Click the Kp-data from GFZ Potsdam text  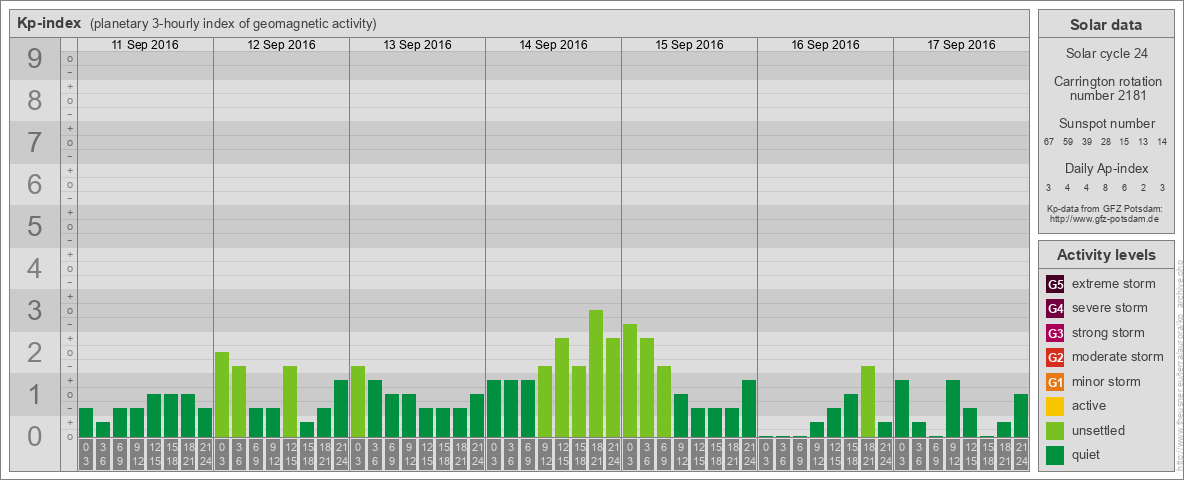point(1104,208)
